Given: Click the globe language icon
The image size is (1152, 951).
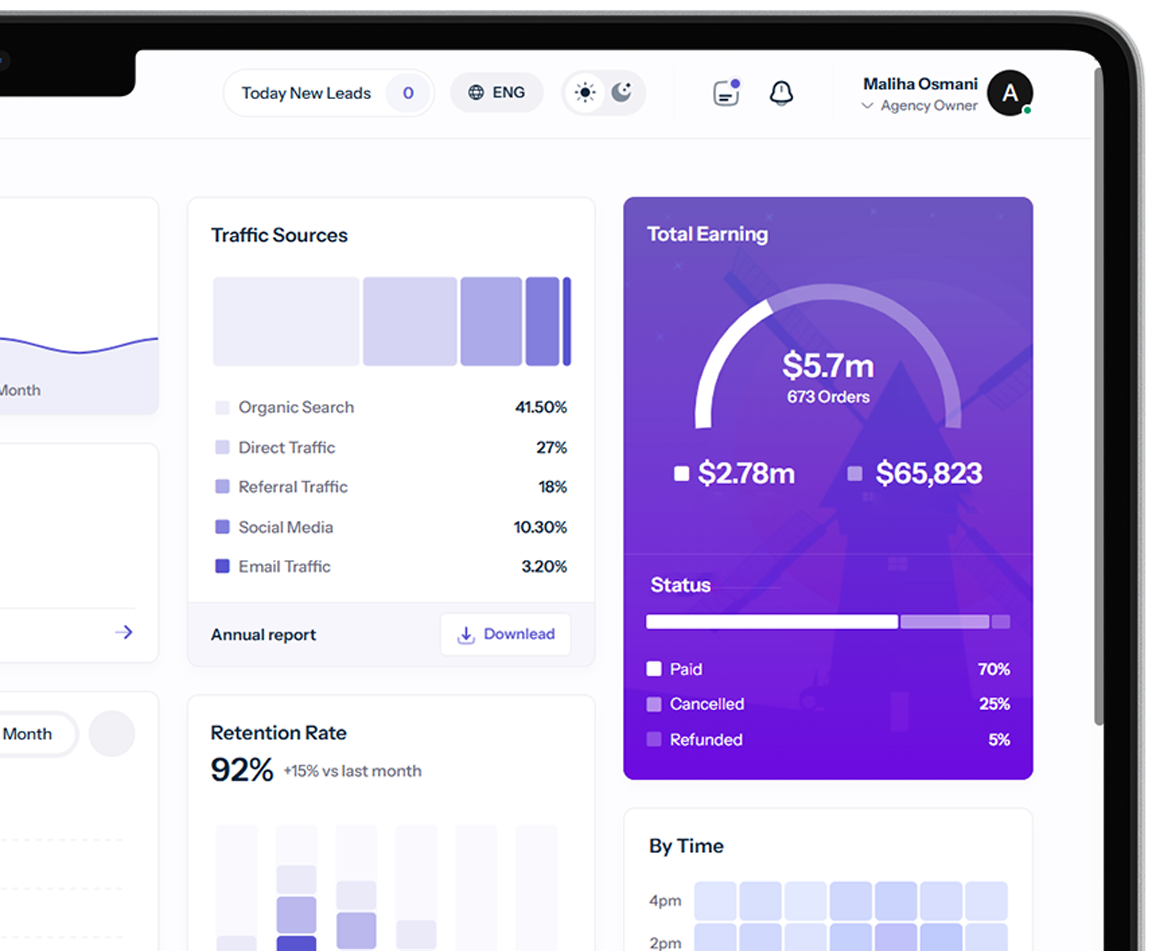Looking at the screenshot, I should click(476, 93).
